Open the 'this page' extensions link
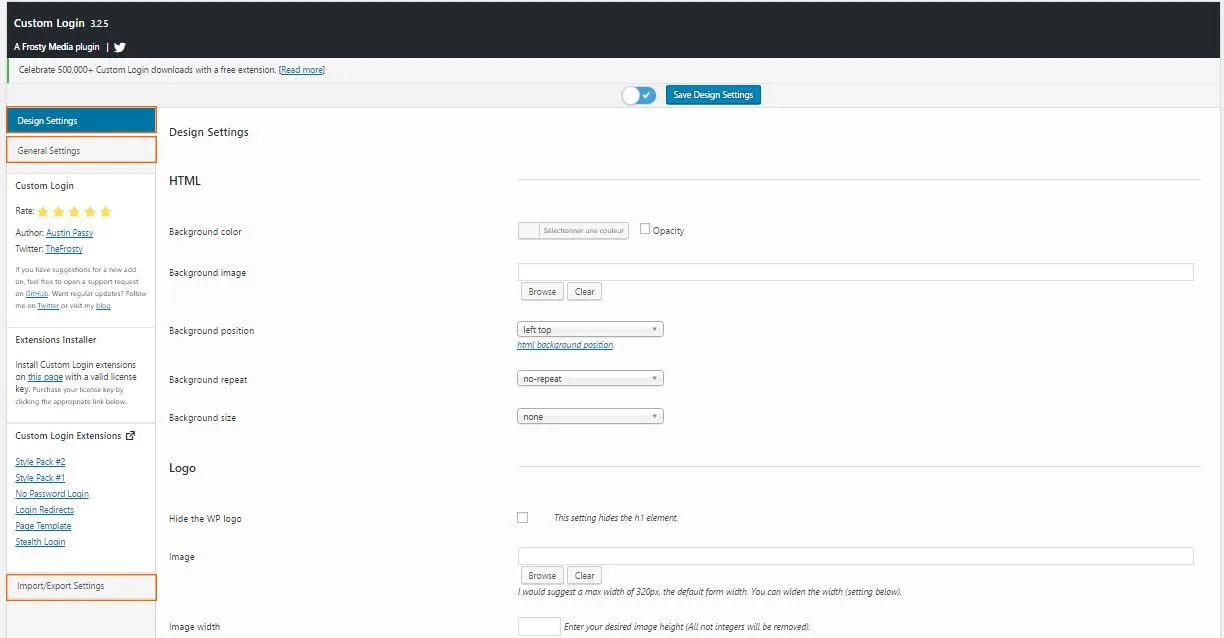The width and height of the screenshot is (1224, 638). (x=45, y=377)
